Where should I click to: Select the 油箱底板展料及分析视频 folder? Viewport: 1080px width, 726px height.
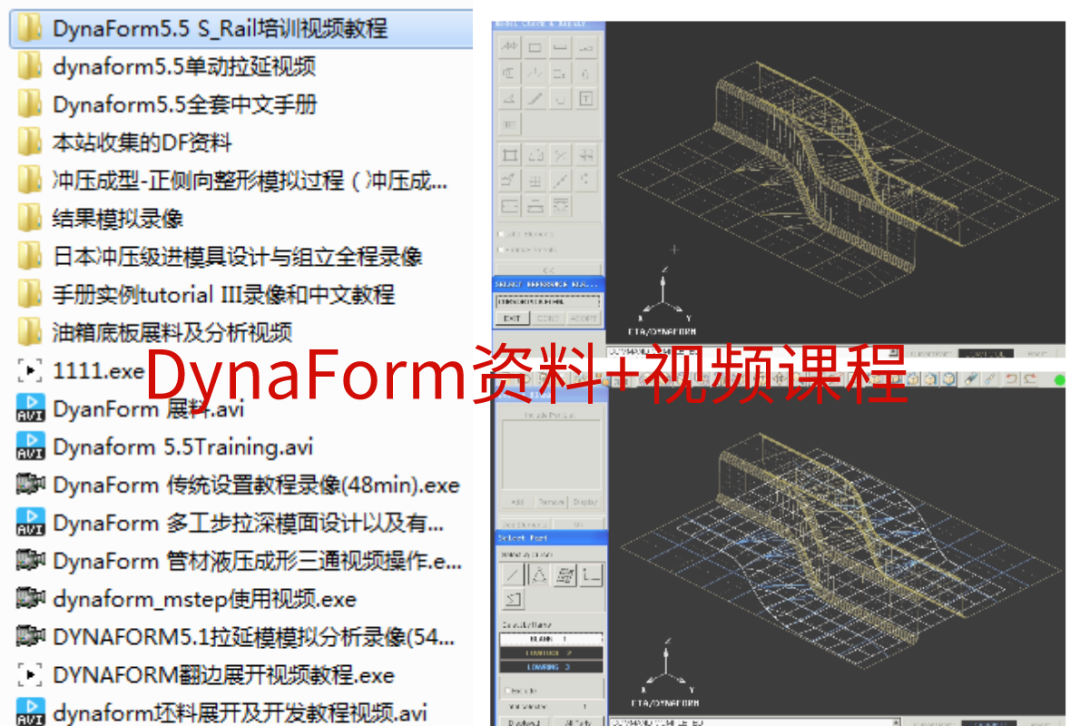point(154,332)
